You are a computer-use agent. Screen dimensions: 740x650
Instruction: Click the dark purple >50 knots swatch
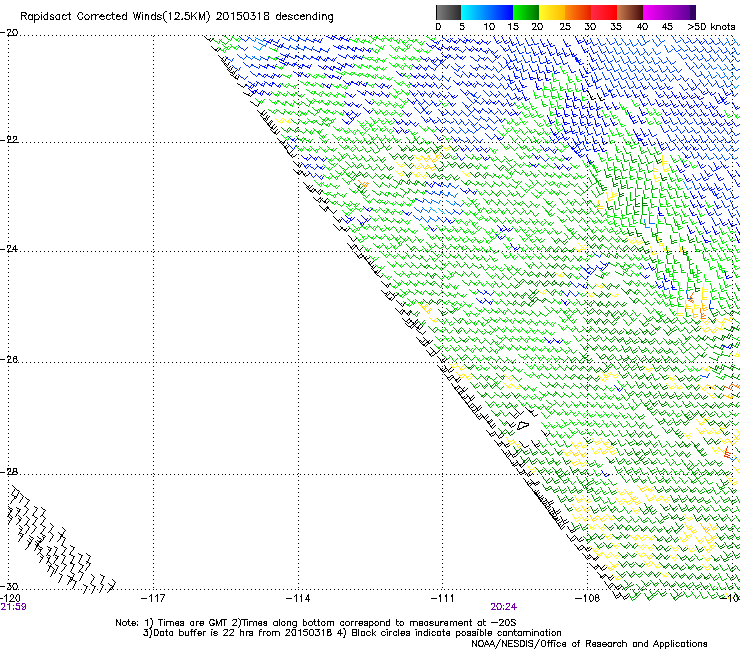692,12
